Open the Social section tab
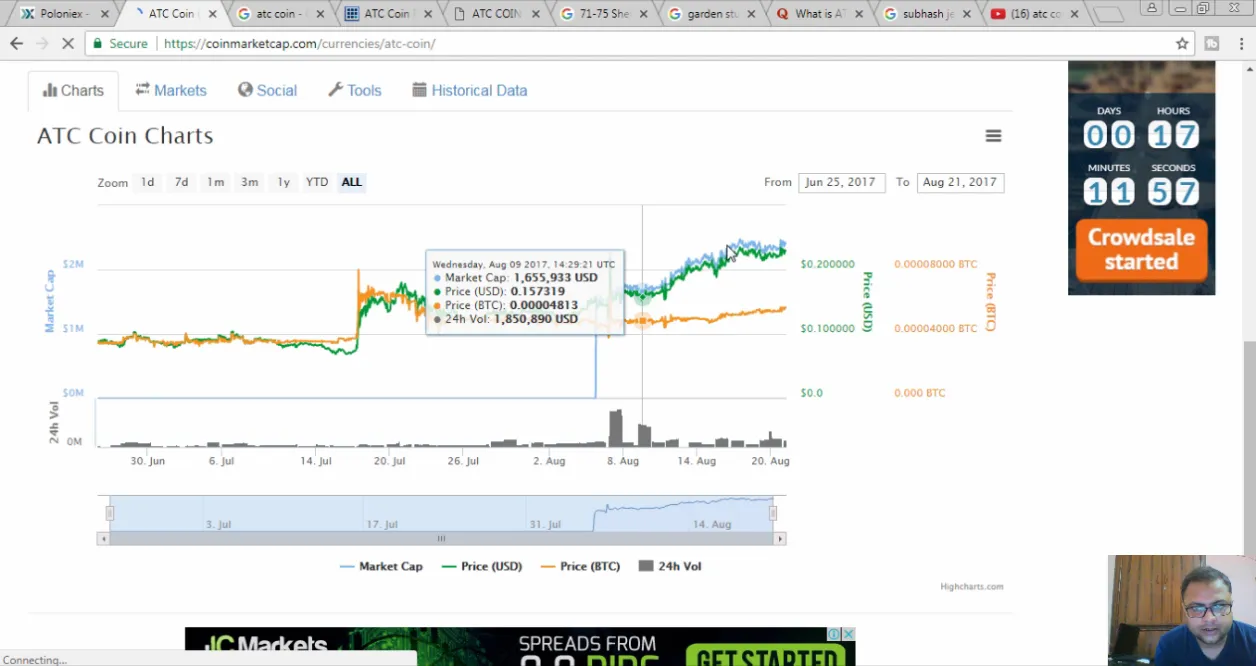 tap(267, 91)
